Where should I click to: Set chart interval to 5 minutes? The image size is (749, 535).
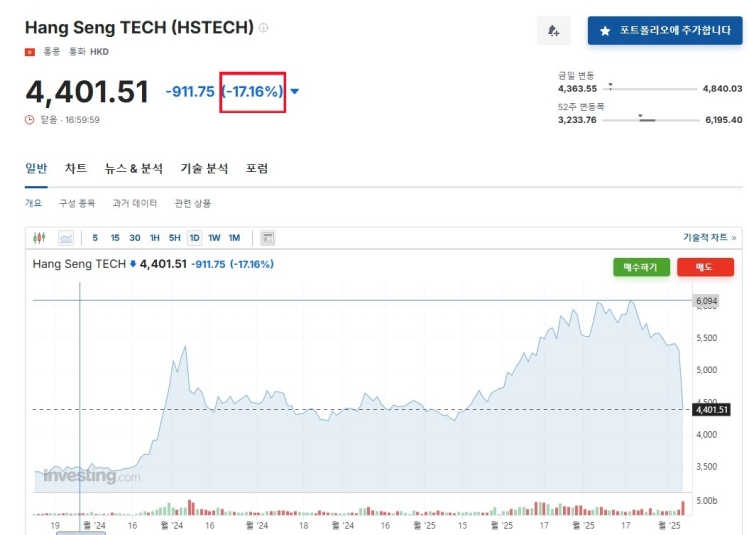pyautogui.click(x=95, y=237)
